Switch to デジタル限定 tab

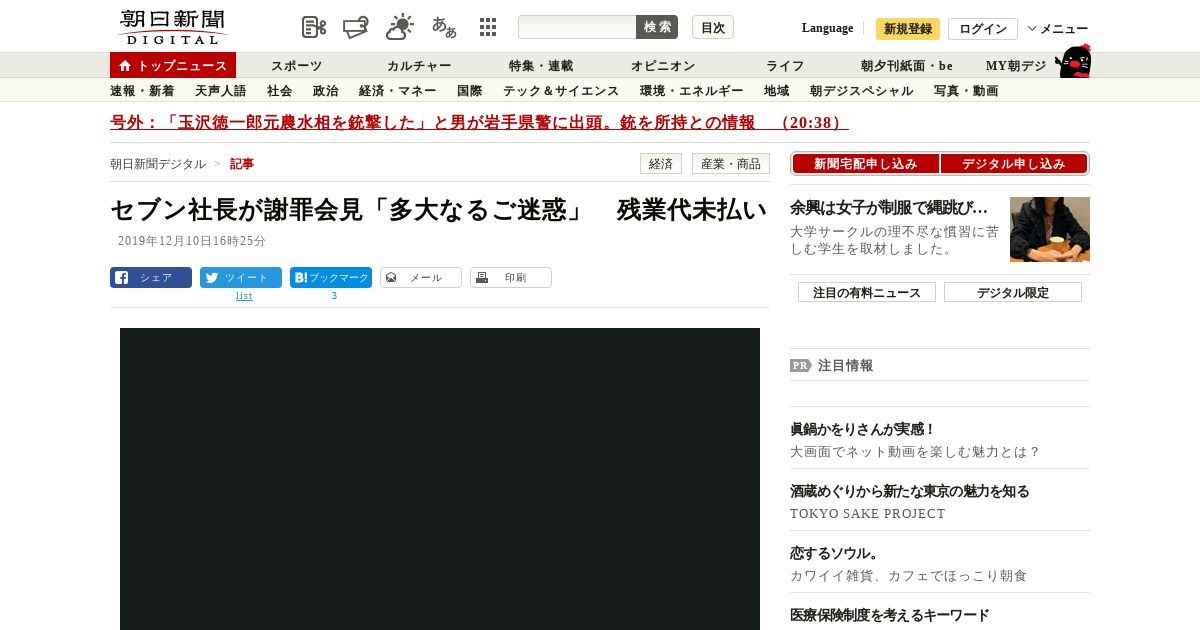(x=1013, y=292)
